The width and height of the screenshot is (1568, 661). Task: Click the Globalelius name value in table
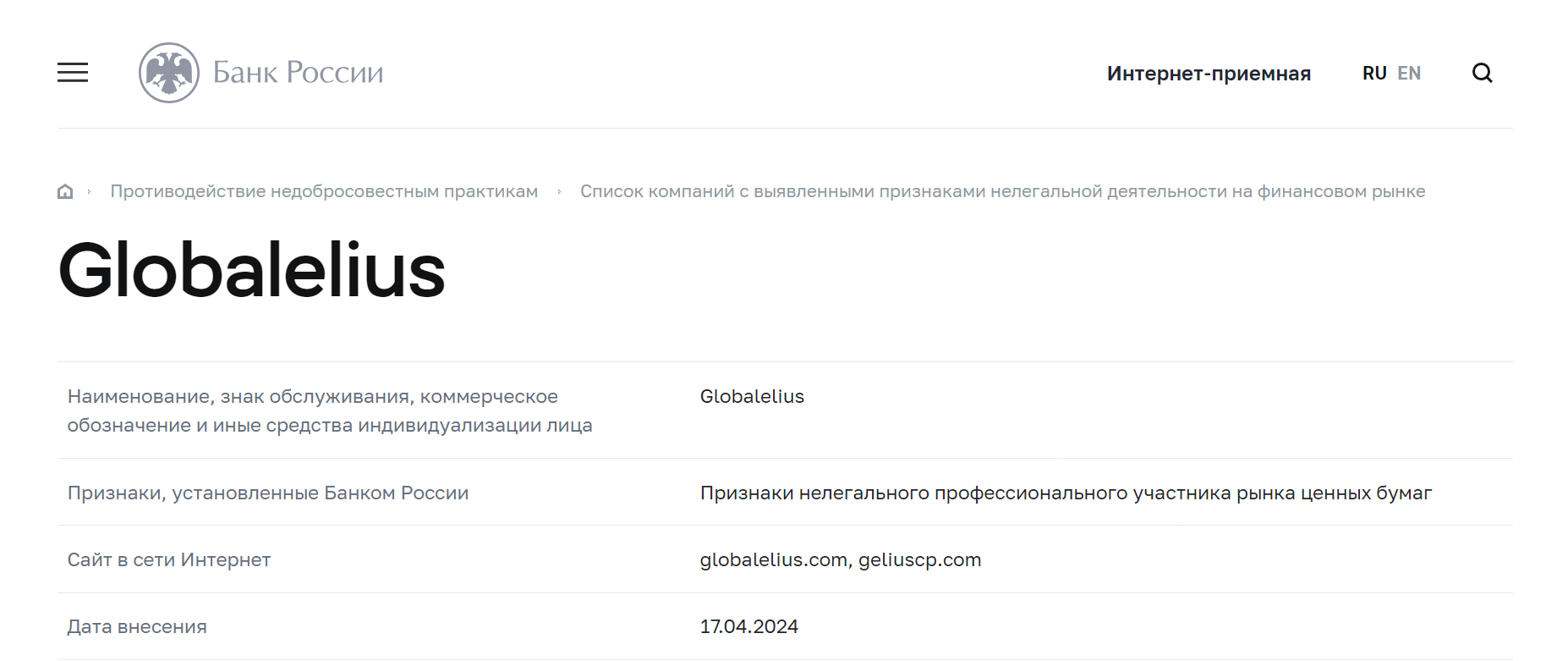pyautogui.click(x=752, y=396)
